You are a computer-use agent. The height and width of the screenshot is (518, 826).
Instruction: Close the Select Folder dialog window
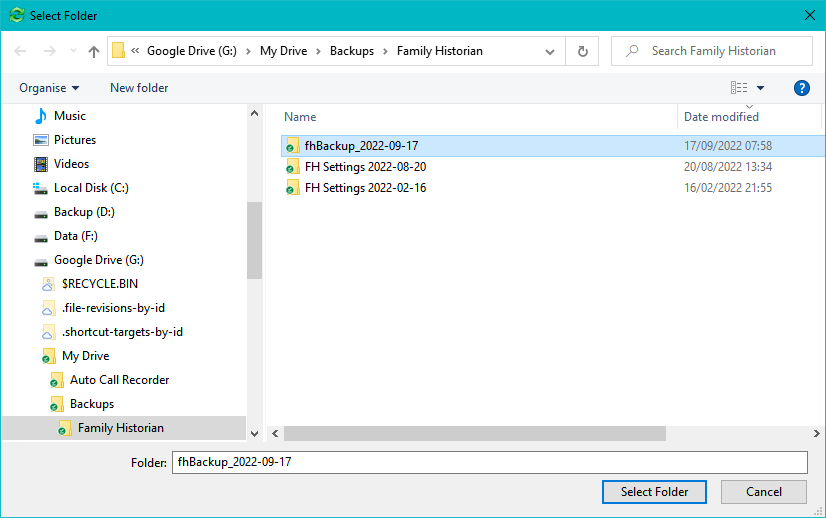pos(810,15)
